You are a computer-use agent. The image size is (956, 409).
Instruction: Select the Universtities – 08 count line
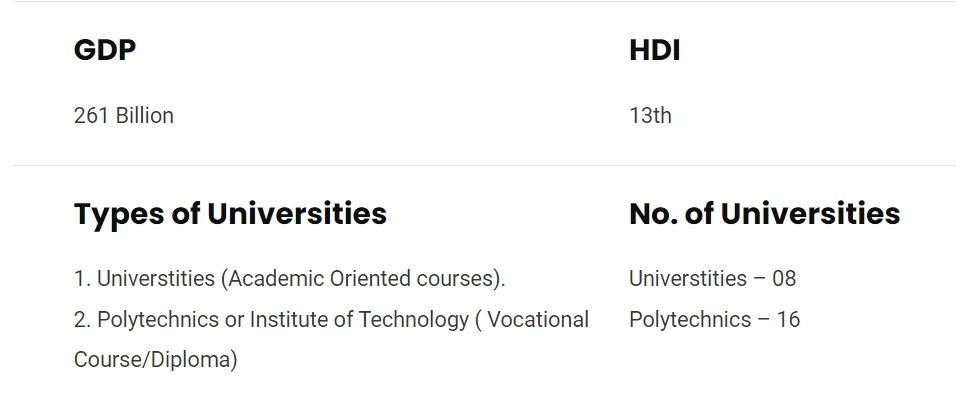pyautogui.click(x=712, y=278)
